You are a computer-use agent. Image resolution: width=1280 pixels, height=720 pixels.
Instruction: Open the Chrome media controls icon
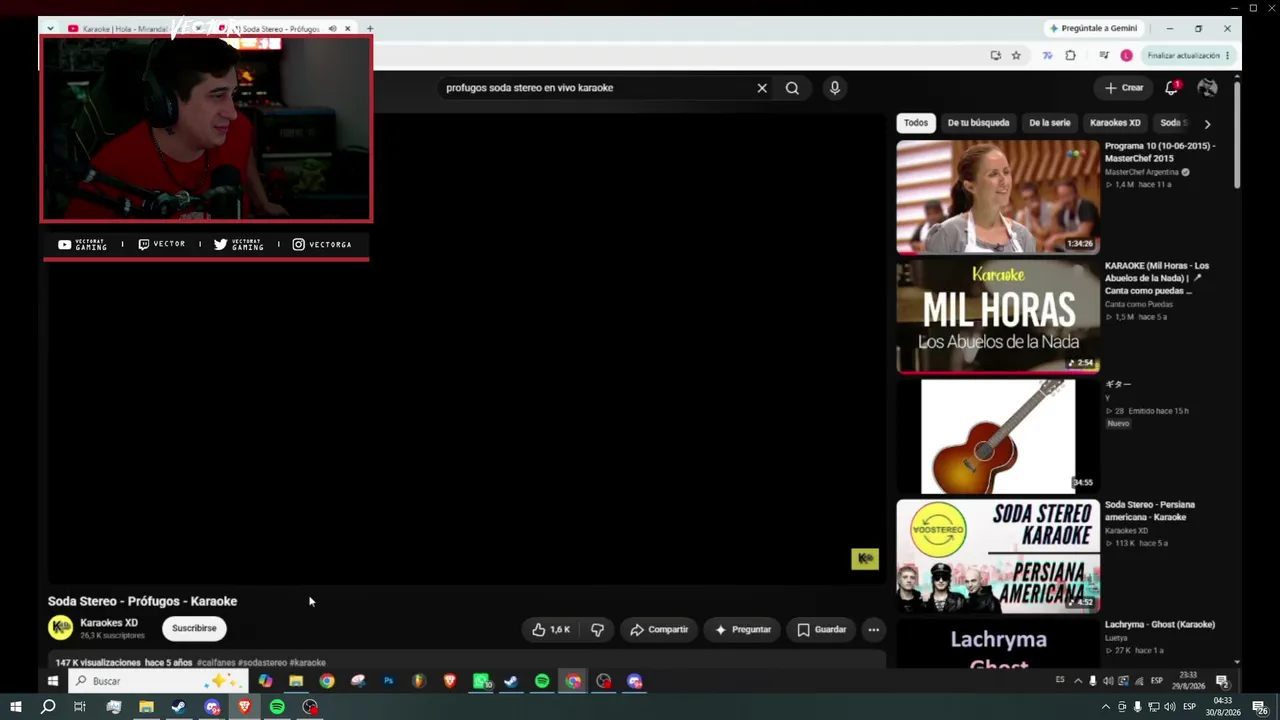[x=1104, y=56]
